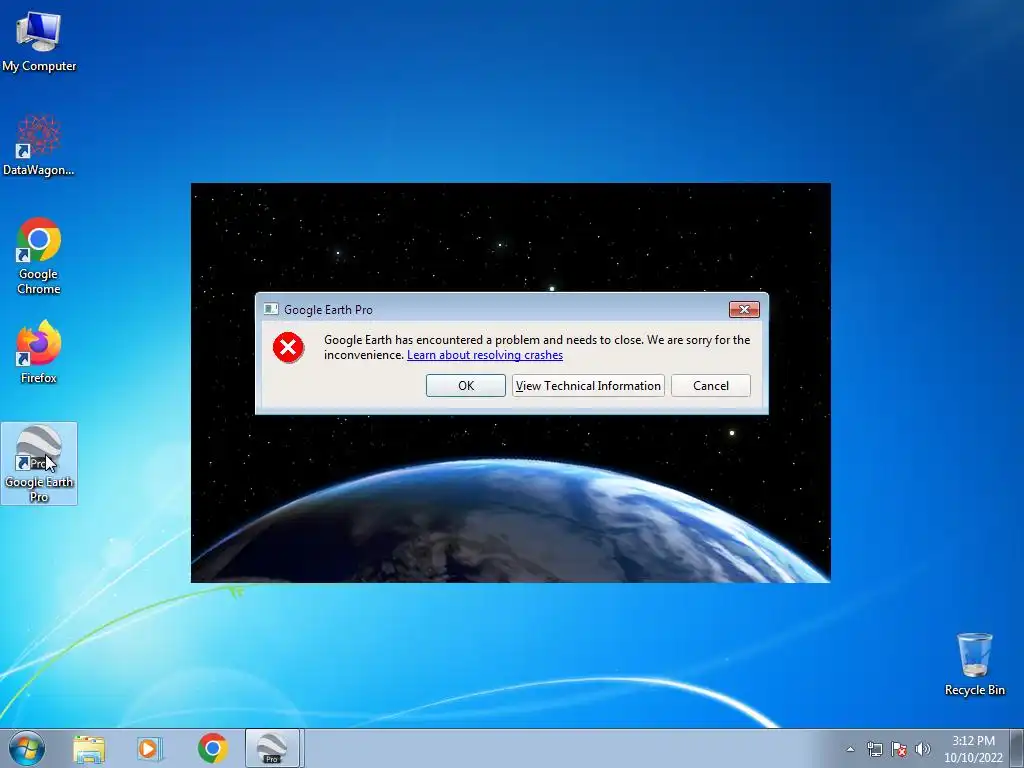Click Cancel in the crash dialog

[x=711, y=385]
